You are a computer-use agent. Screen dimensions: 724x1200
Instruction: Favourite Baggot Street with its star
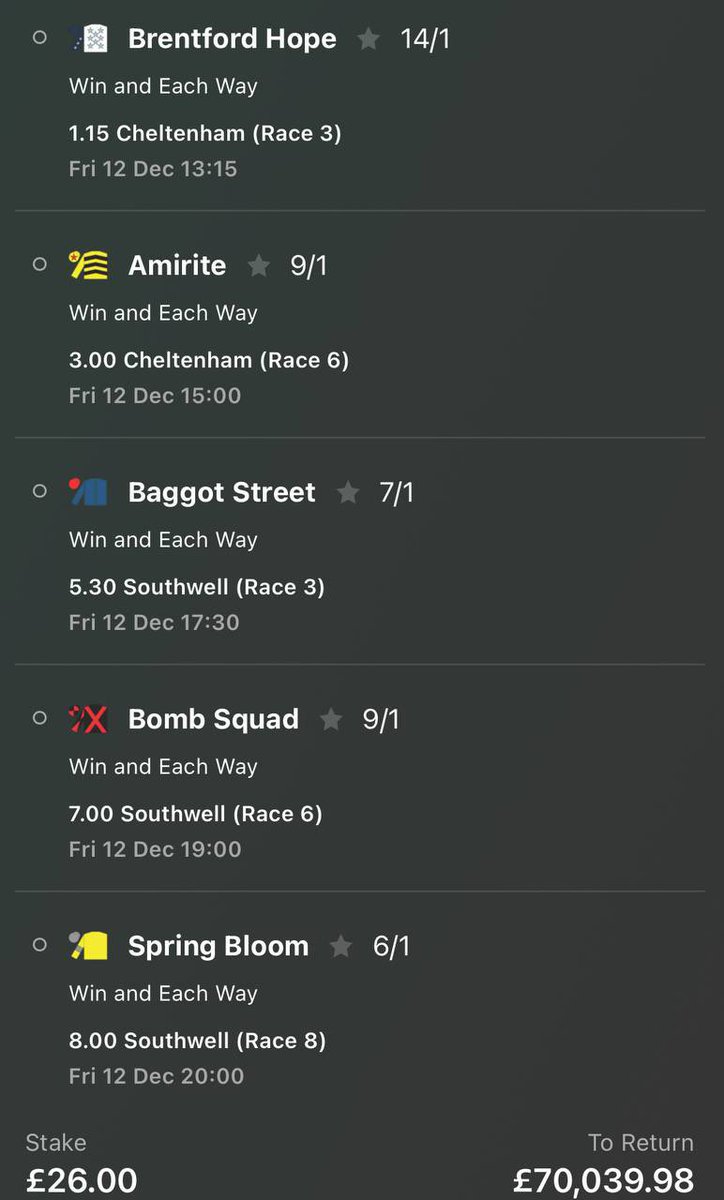pyautogui.click(x=347, y=492)
